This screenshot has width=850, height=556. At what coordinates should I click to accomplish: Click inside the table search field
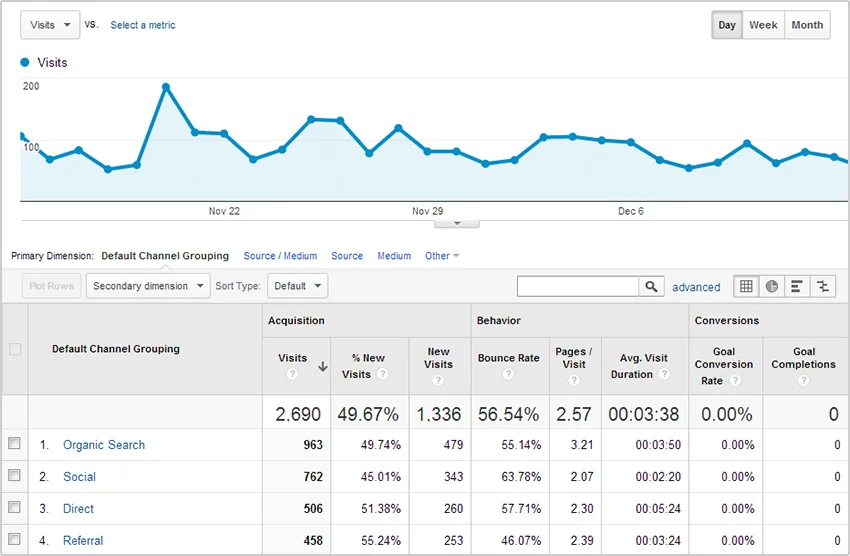[578, 286]
